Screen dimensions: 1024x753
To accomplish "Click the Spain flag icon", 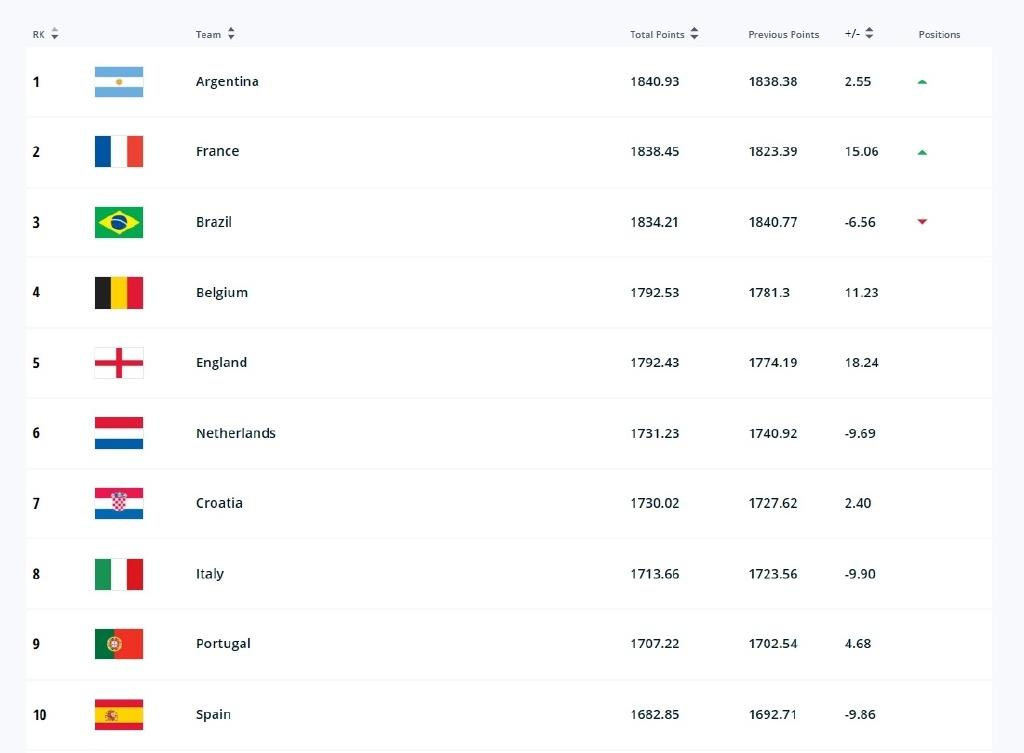I will coord(119,715).
